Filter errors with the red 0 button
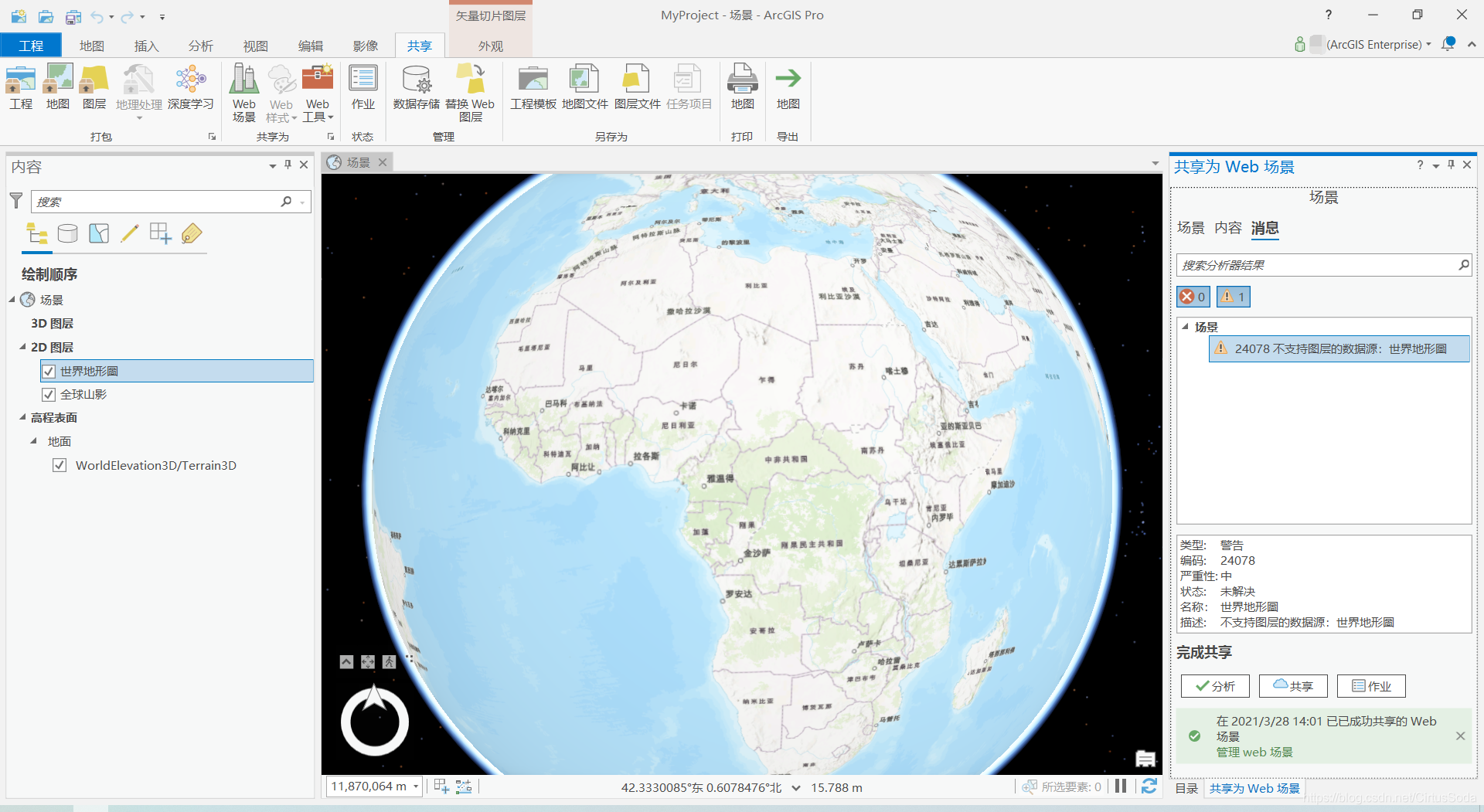 coord(1193,297)
